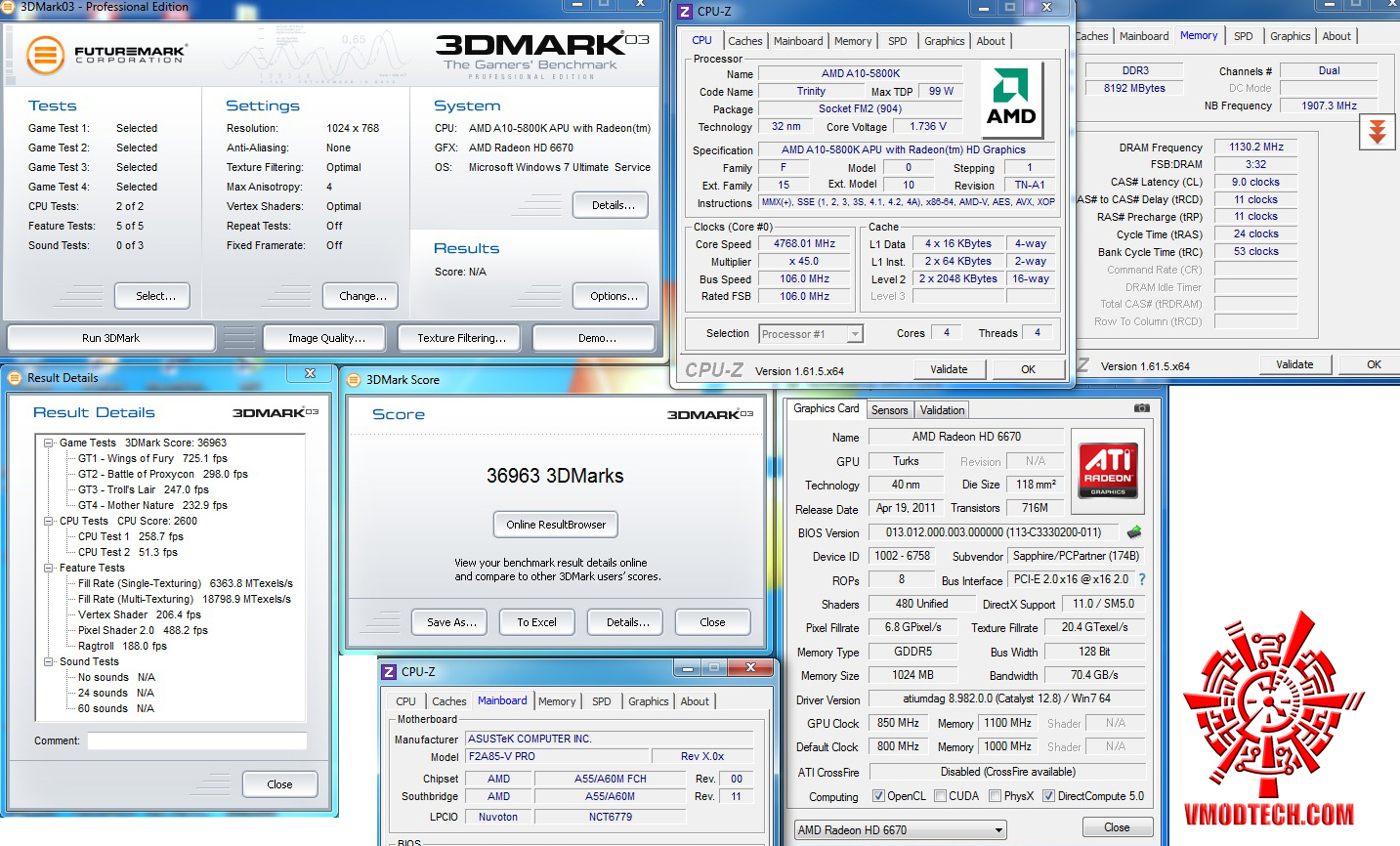
Task: Click the Futuremark Corporation logo
Action: coord(106,55)
